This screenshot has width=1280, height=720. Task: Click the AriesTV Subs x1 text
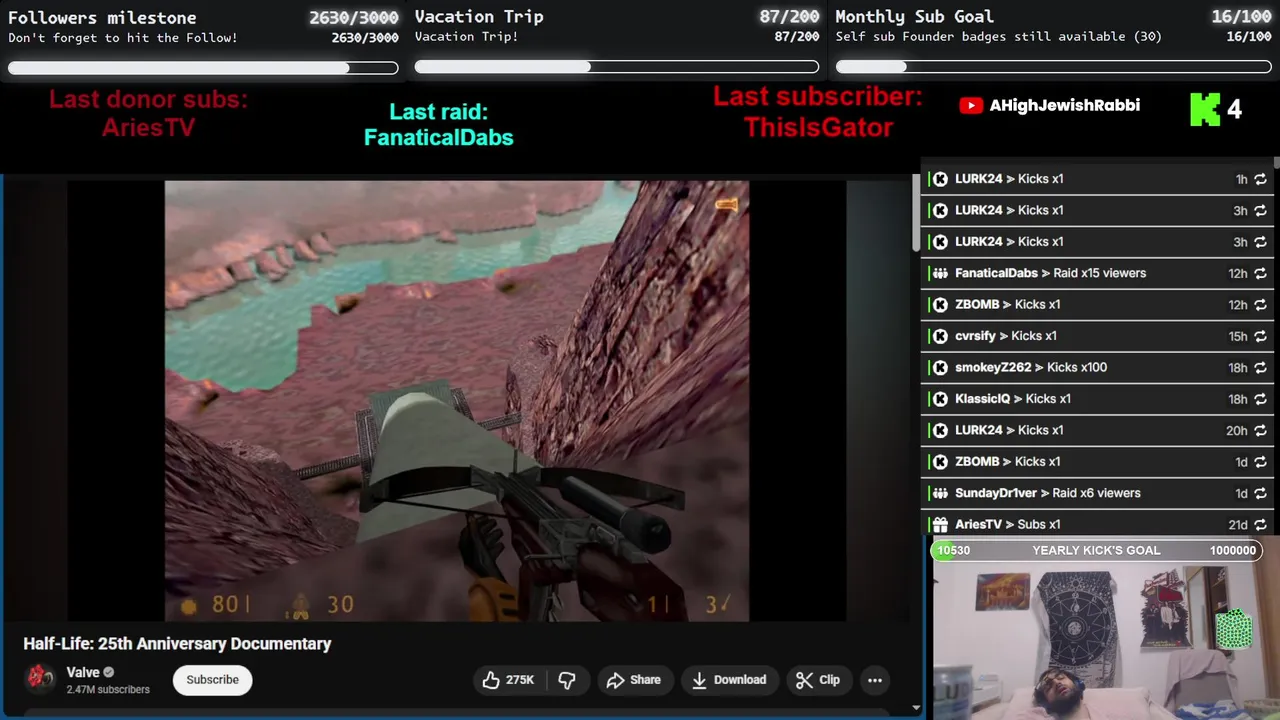click(1008, 524)
